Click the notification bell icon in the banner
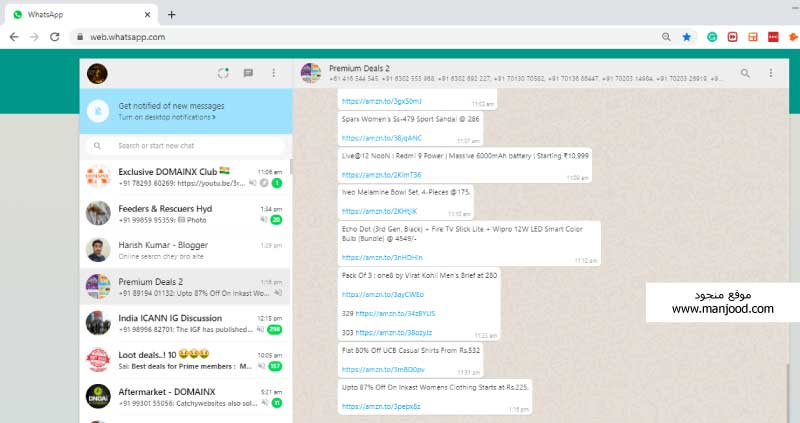800x423 pixels. pyautogui.click(x=98, y=111)
